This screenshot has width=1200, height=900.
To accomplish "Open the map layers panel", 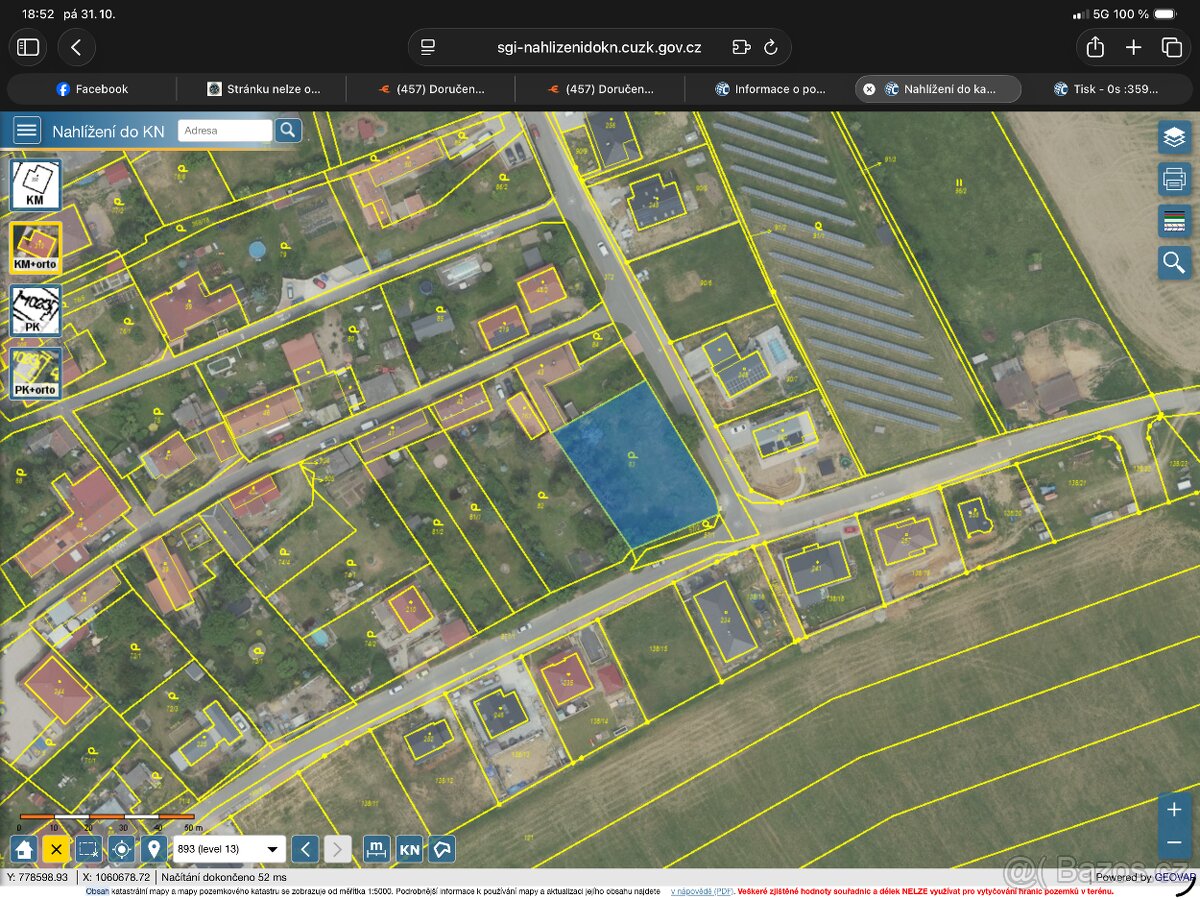I will [1174, 137].
